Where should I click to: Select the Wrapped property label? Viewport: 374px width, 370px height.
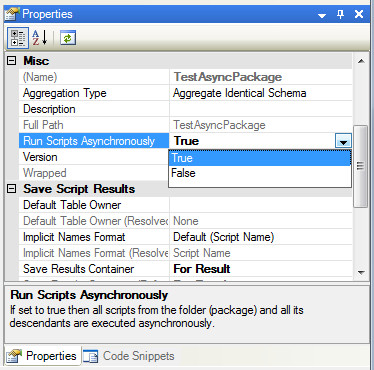94,173
